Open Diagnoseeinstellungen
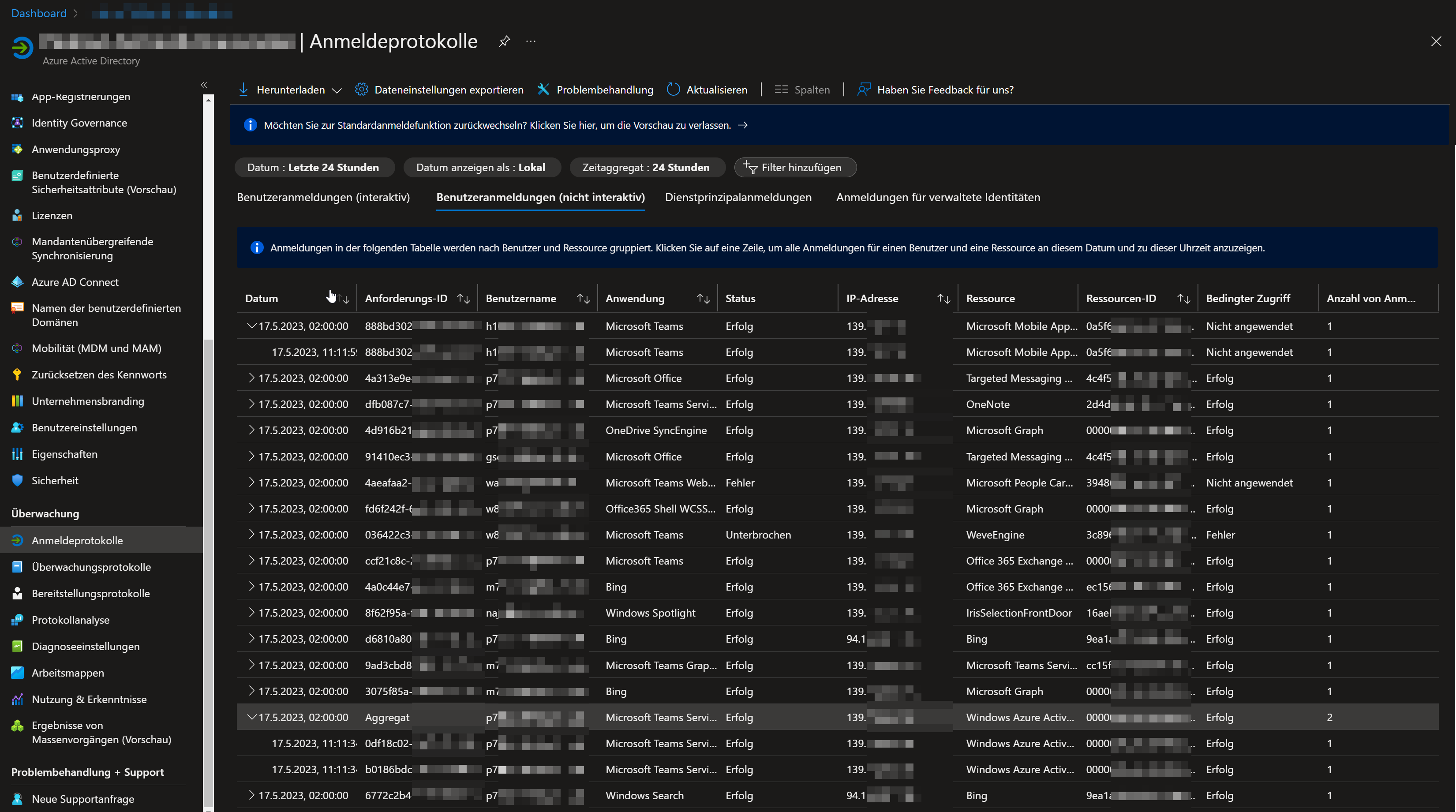The image size is (1456, 812). [85, 647]
